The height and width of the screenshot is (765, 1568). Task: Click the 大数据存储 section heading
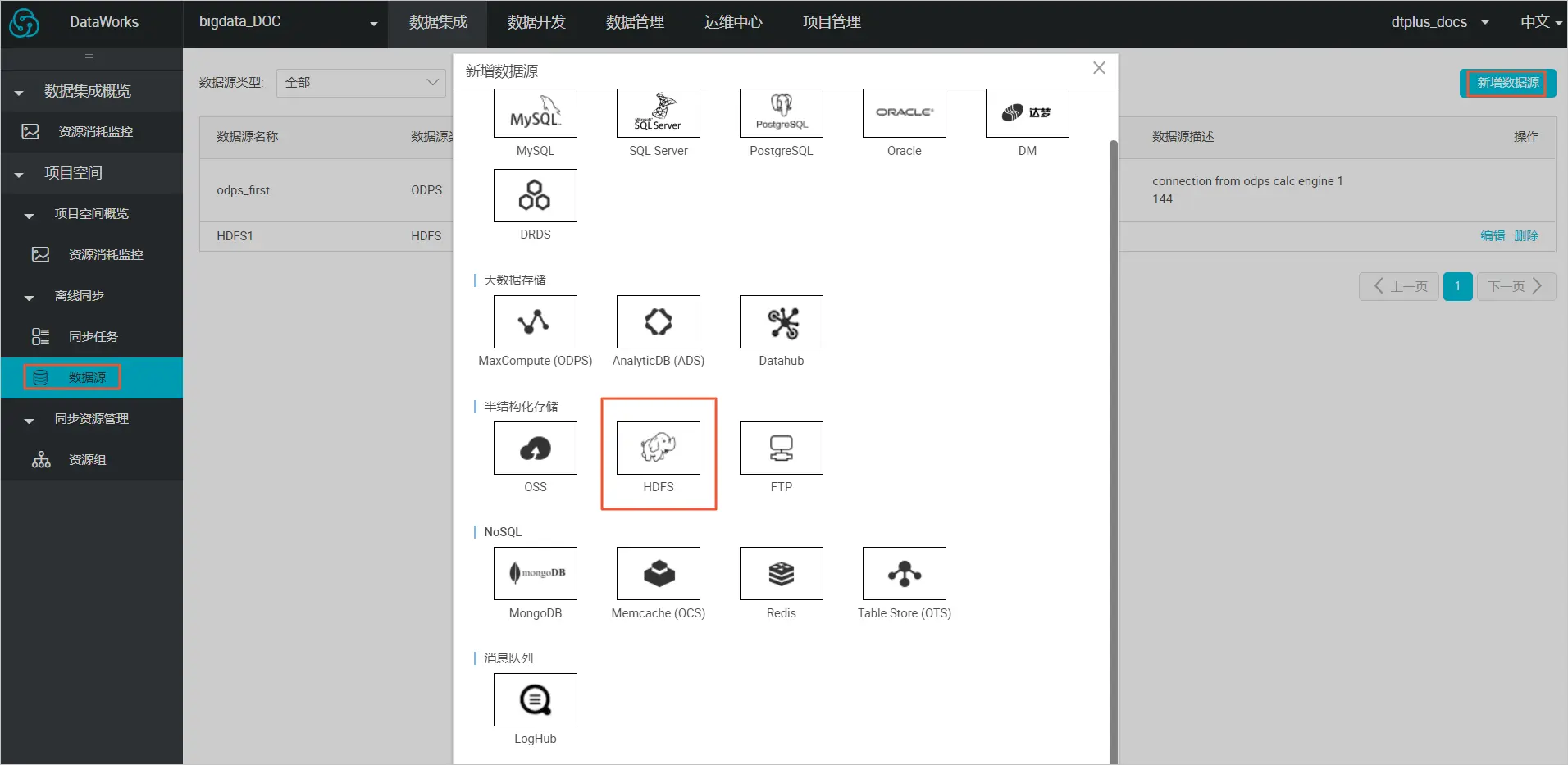click(x=515, y=280)
